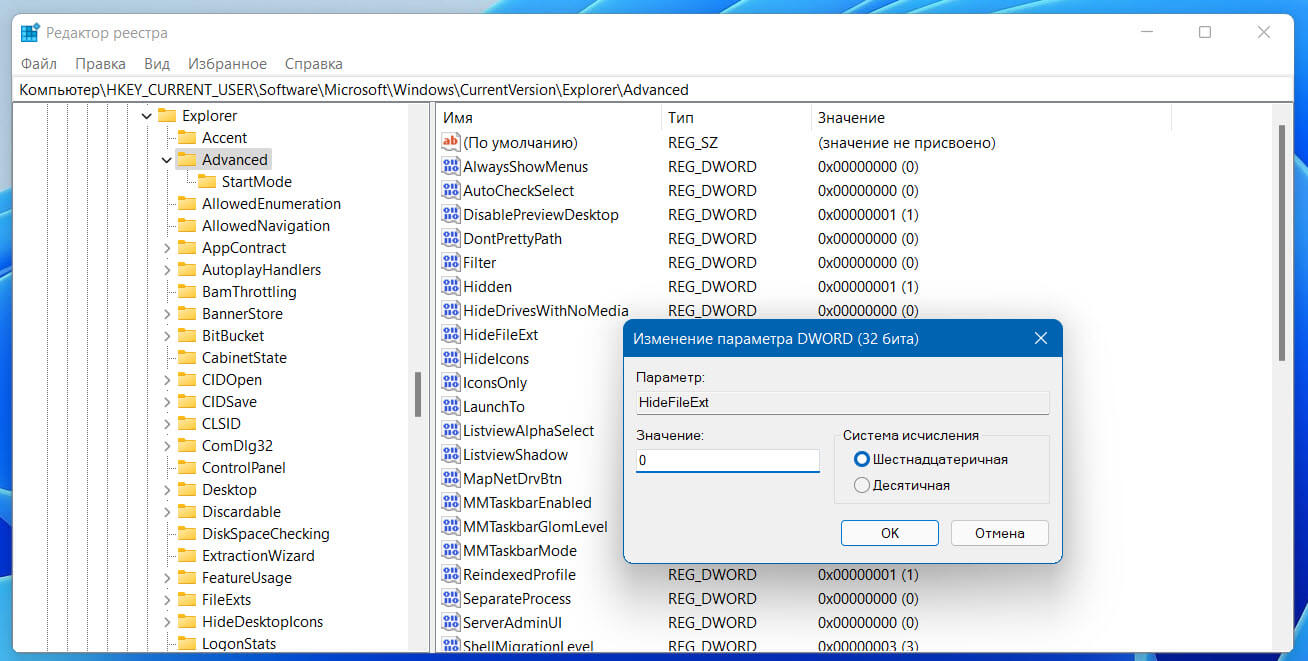This screenshot has height=661, width=1308.
Task: Click the DWORD icon beside ServerAdminUI
Action: pos(451,623)
